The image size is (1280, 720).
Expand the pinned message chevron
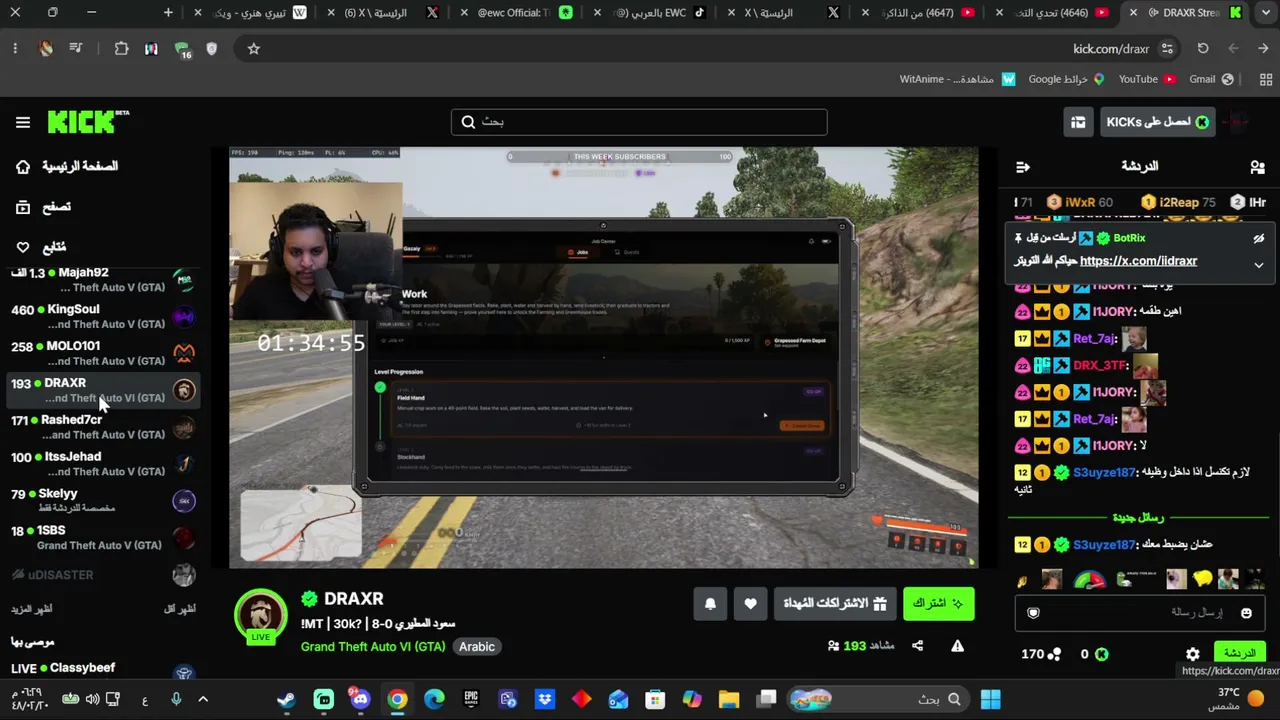[x=1259, y=265]
